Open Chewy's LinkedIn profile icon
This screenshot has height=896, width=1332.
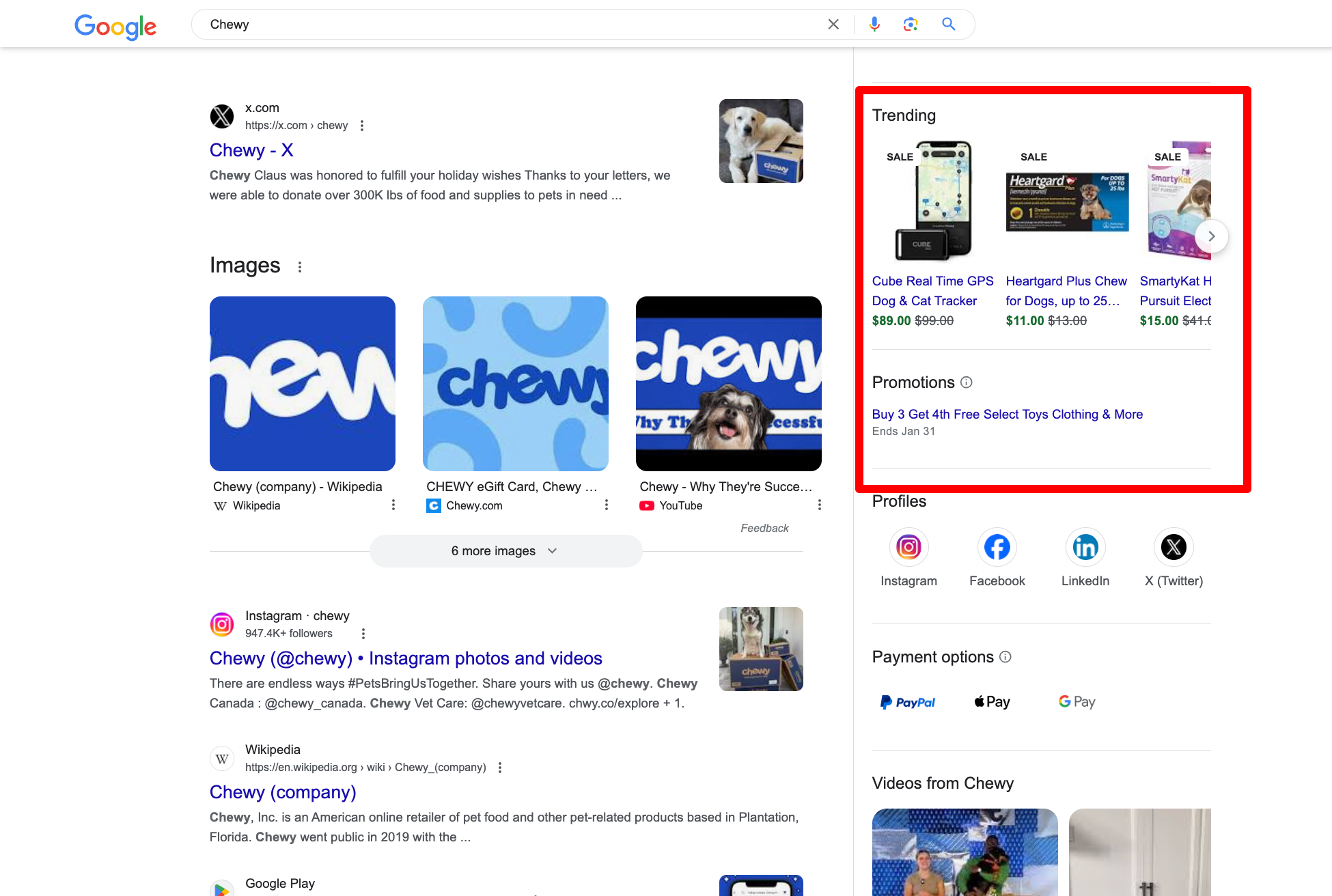pyautogui.click(x=1085, y=547)
